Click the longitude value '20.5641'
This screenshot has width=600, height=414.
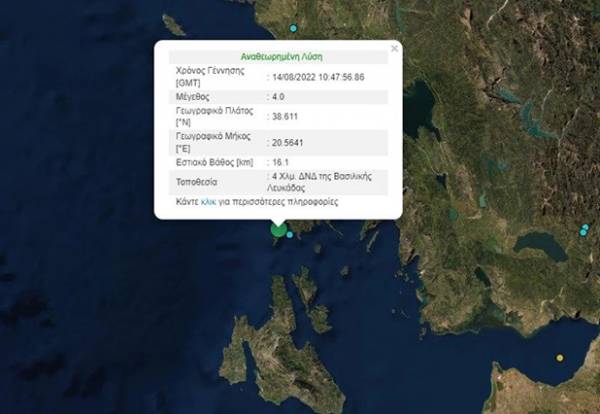[x=287, y=143]
